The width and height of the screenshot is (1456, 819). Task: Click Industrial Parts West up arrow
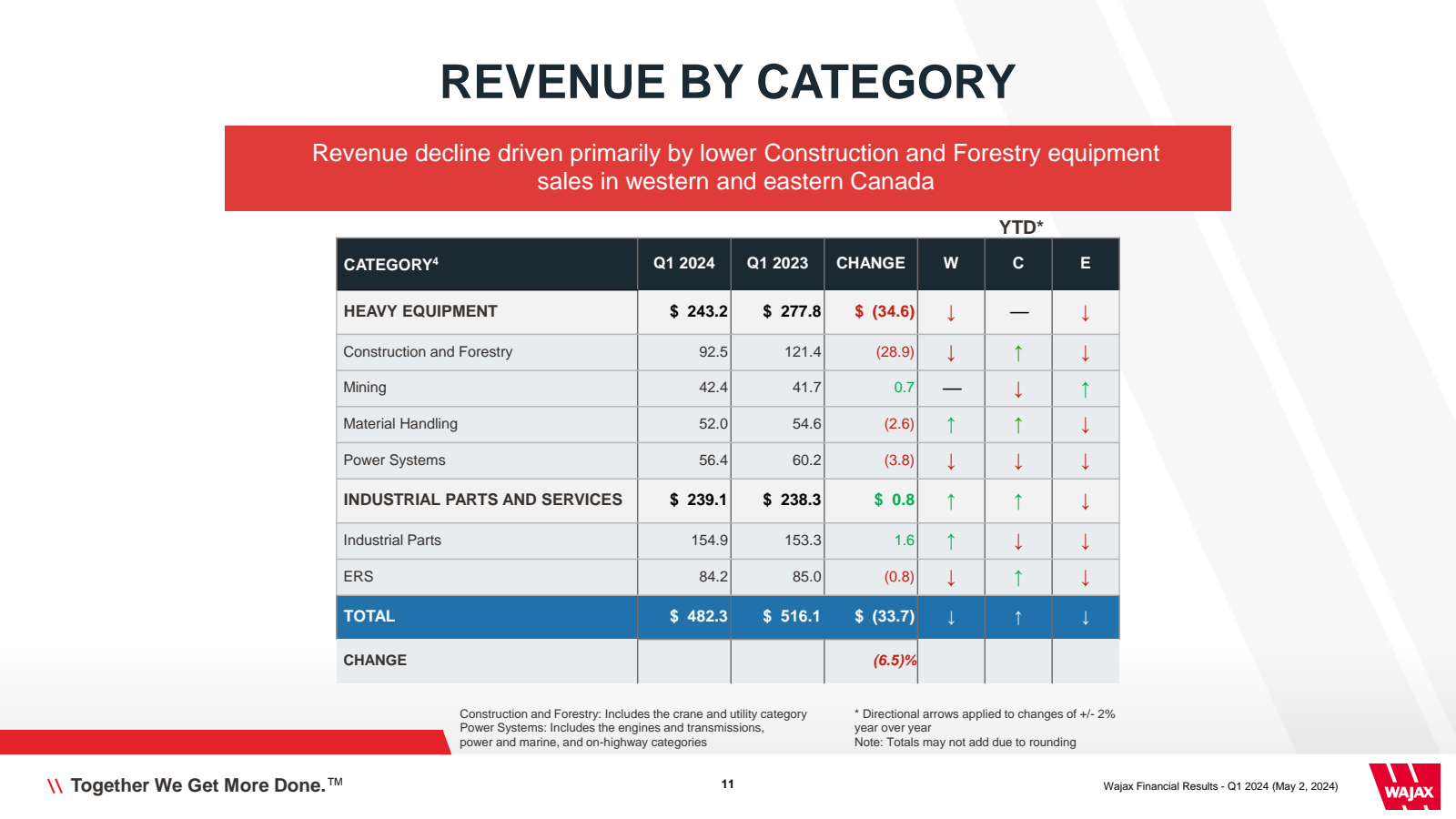(x=951, y=541)
